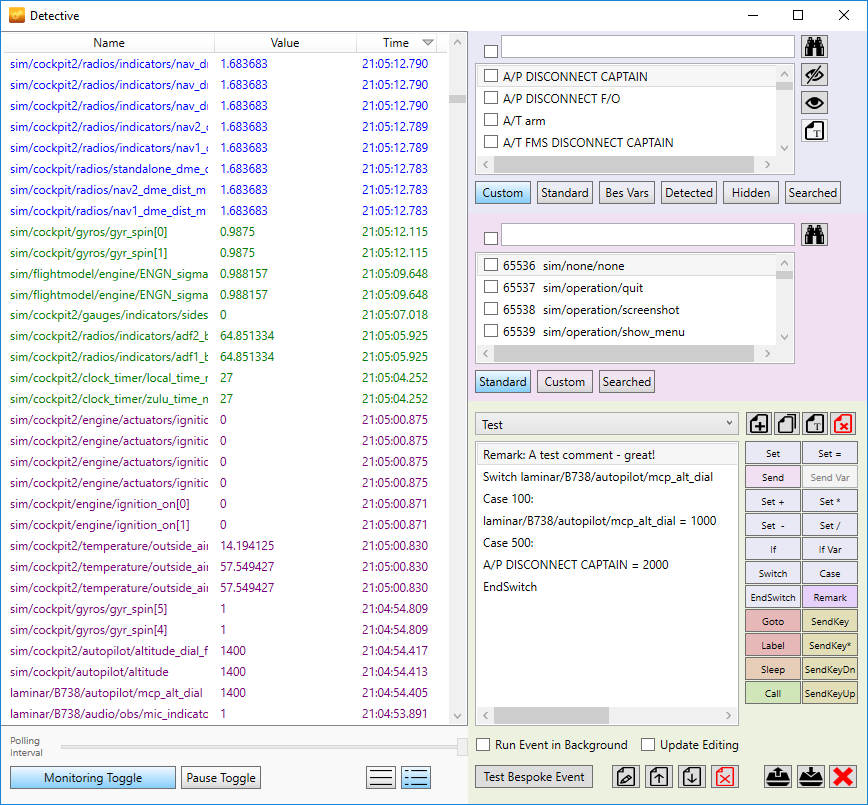Click the SendKeyUp button
This screenshot has height=805, width=868.
830,693
